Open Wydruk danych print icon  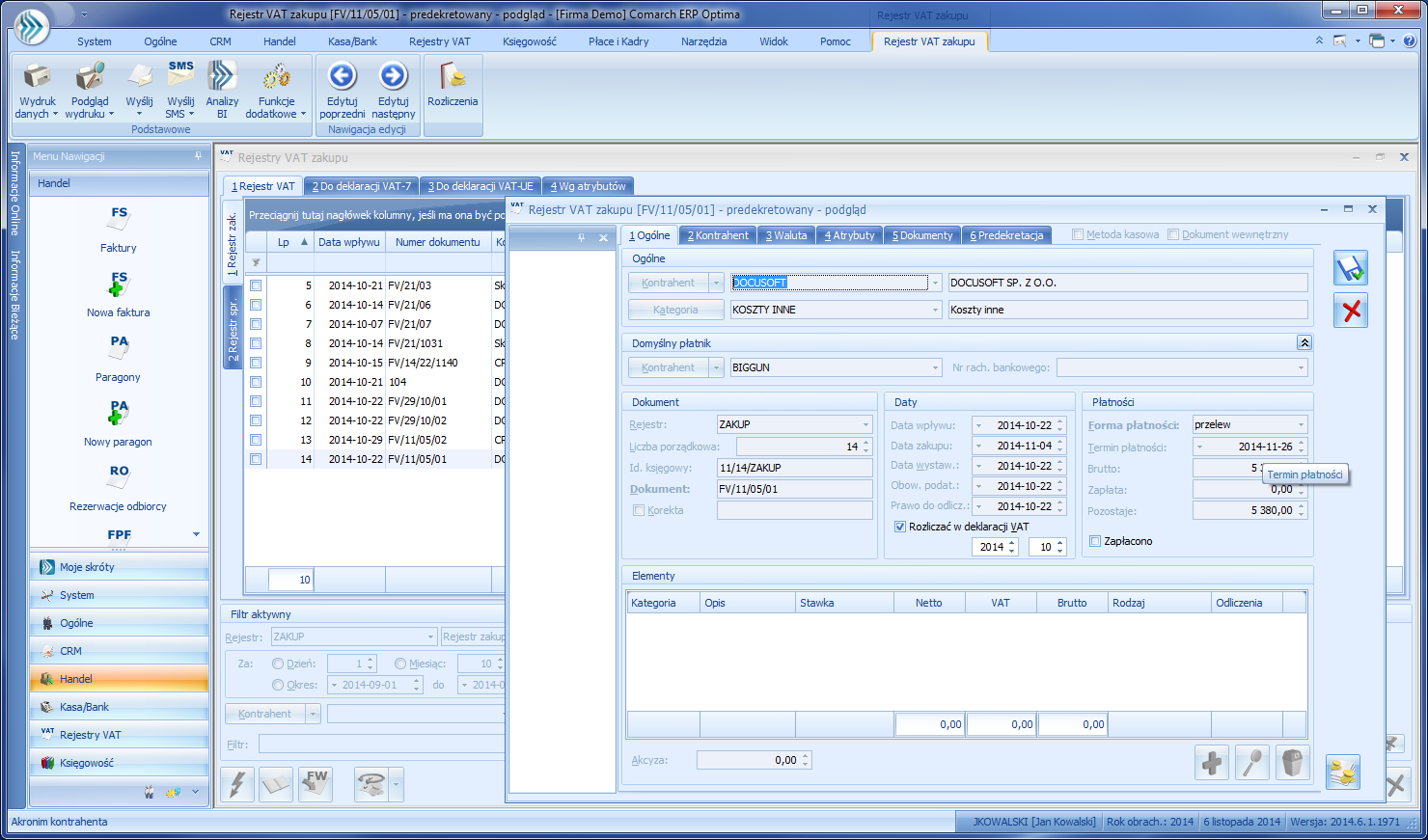pos(37,77)
